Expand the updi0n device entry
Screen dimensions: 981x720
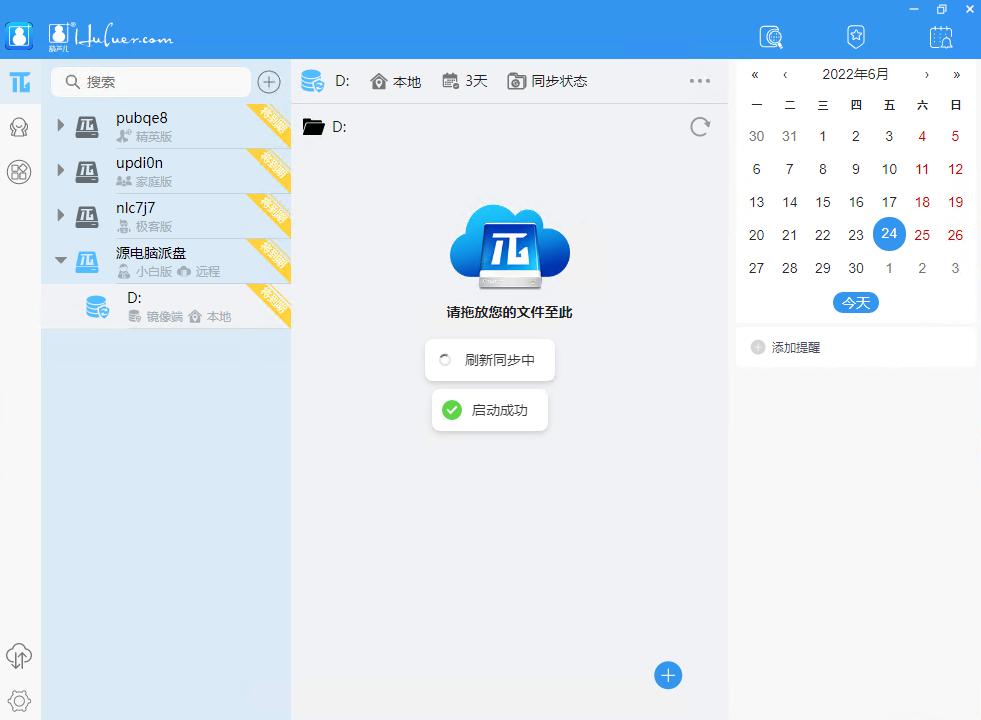[x=60, y=170]
